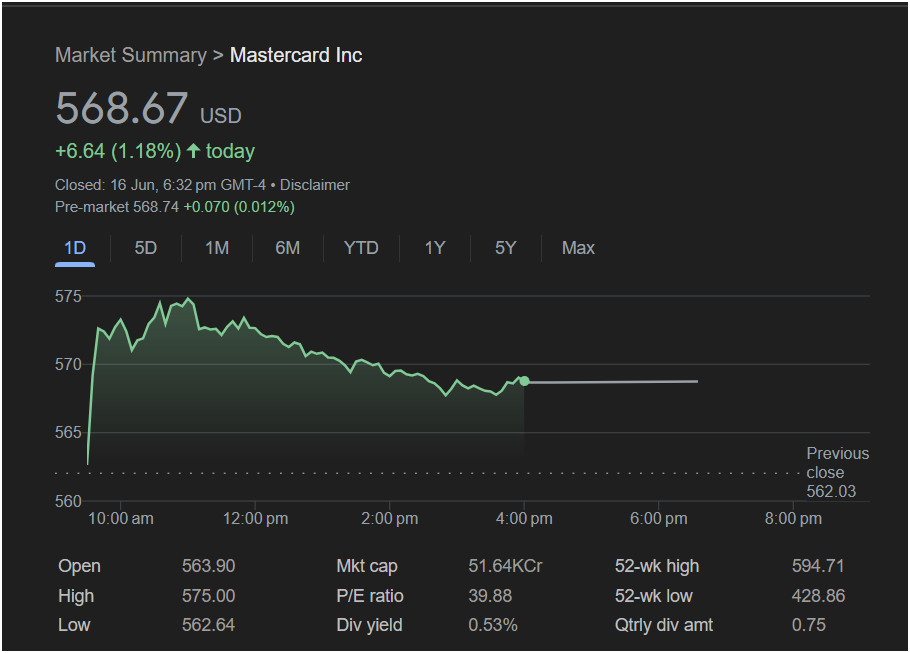
Task: Click the Low label
Action: [74, 625]
